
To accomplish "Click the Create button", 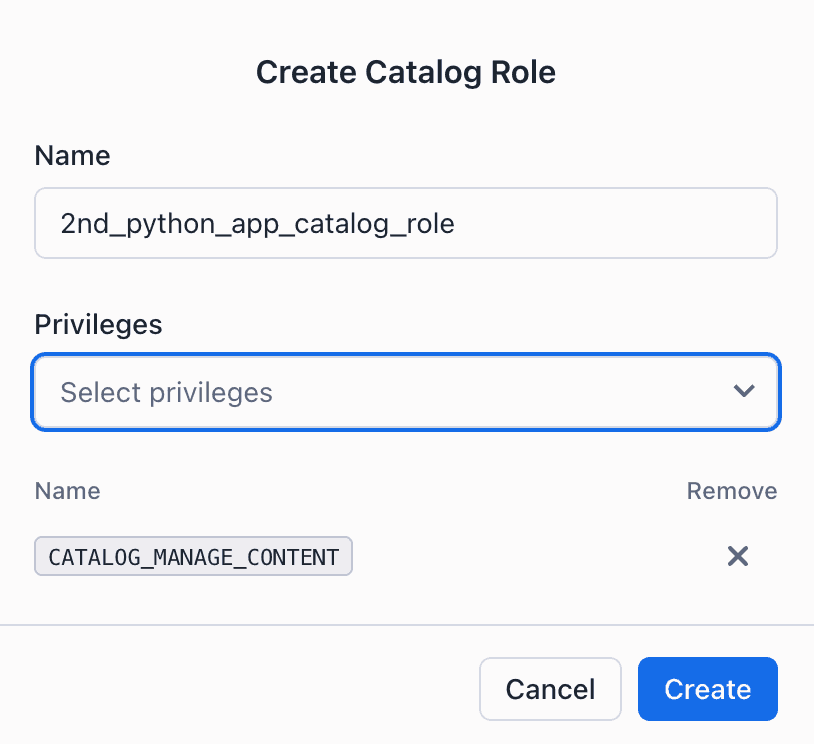I will pyautogui.click(x=707, y=689).
